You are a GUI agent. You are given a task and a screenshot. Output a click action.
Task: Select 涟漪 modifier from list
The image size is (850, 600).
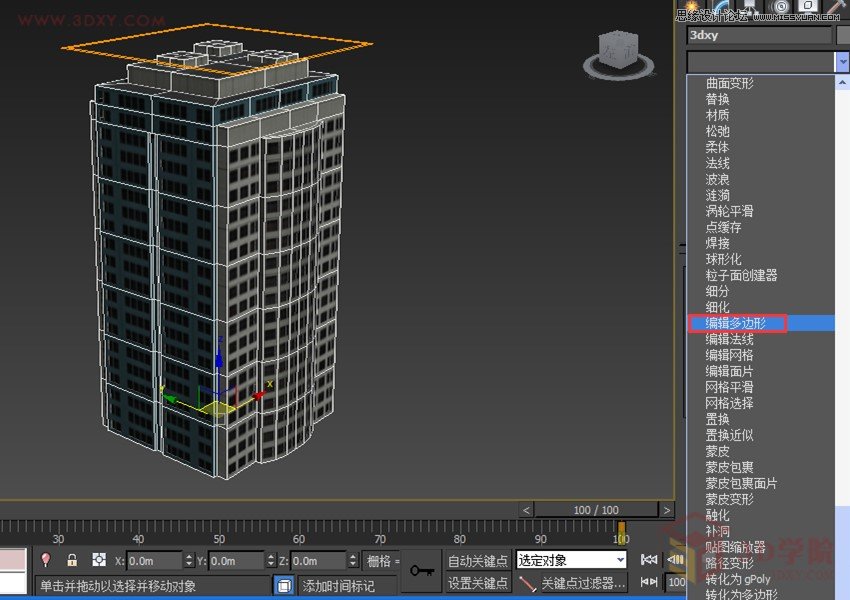tap(717, 195)
